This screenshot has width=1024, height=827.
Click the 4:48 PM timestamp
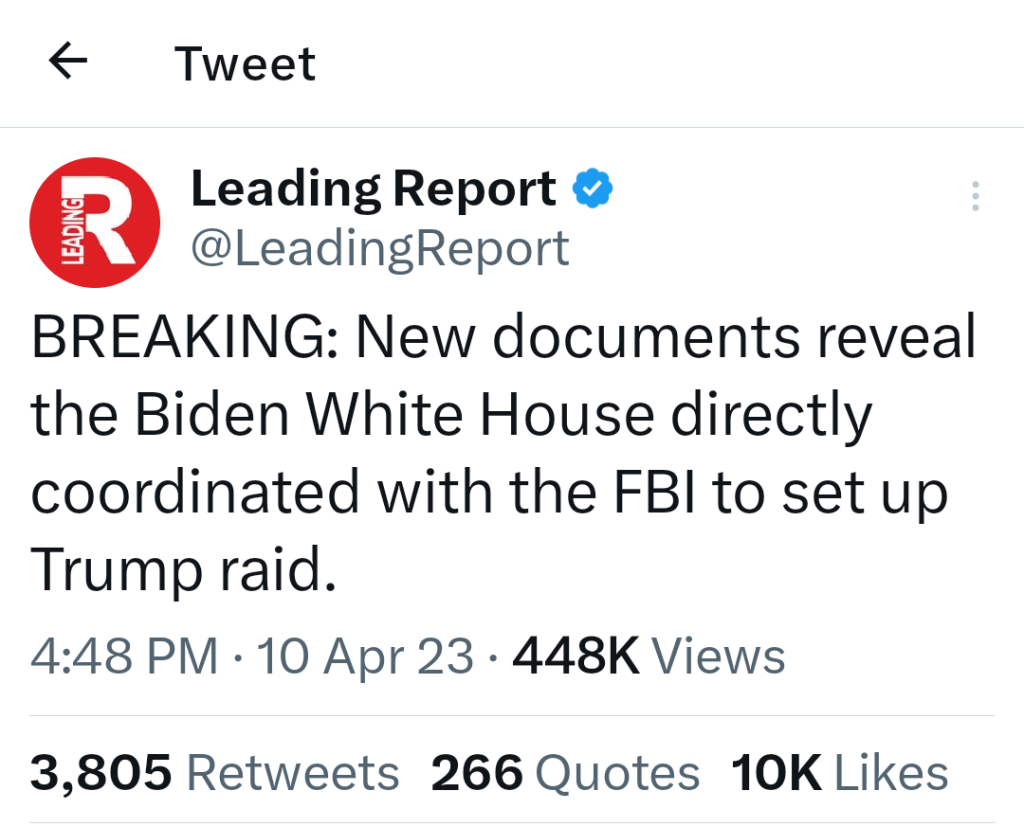coord(125,657)
